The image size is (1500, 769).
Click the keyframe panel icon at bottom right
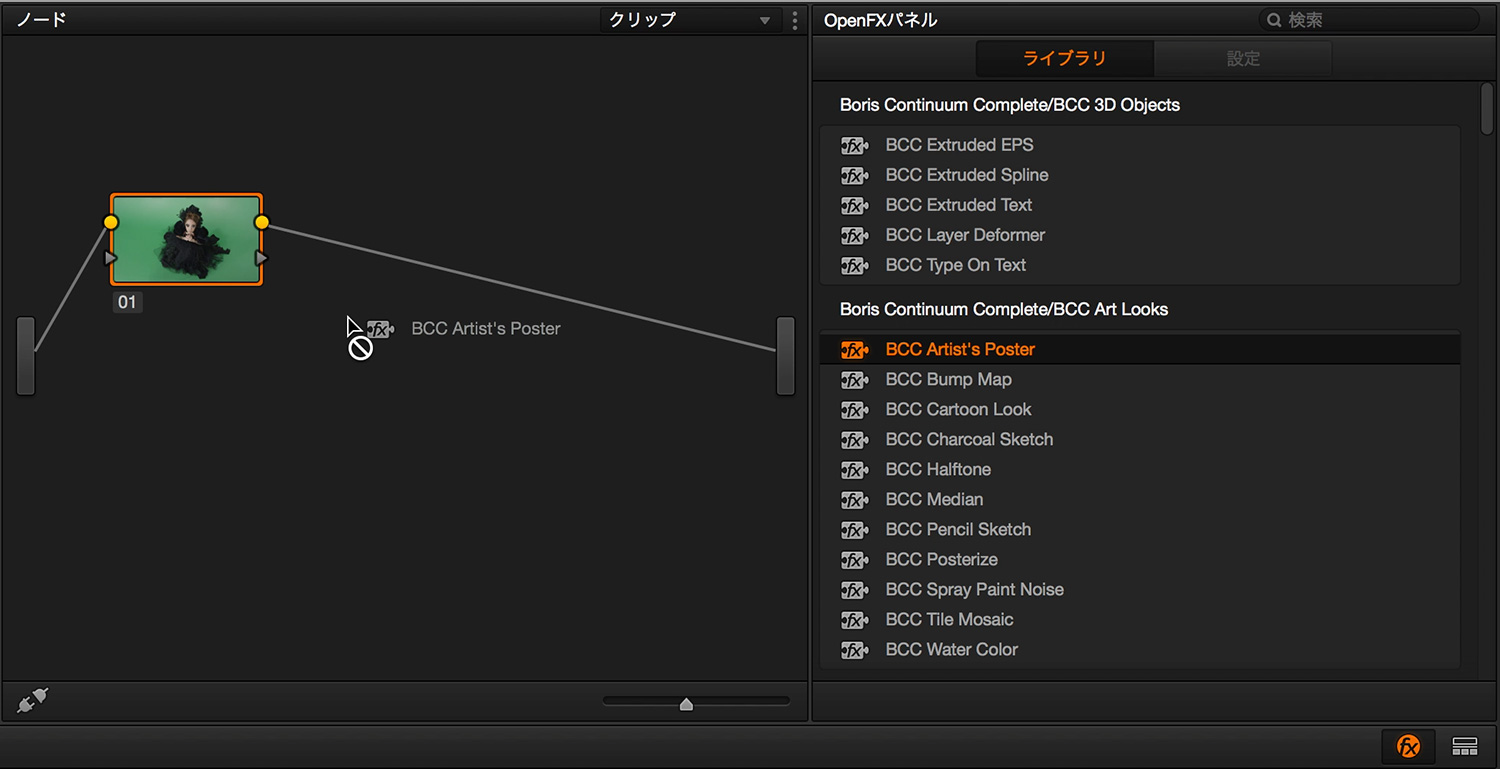tap(1465, 746)
